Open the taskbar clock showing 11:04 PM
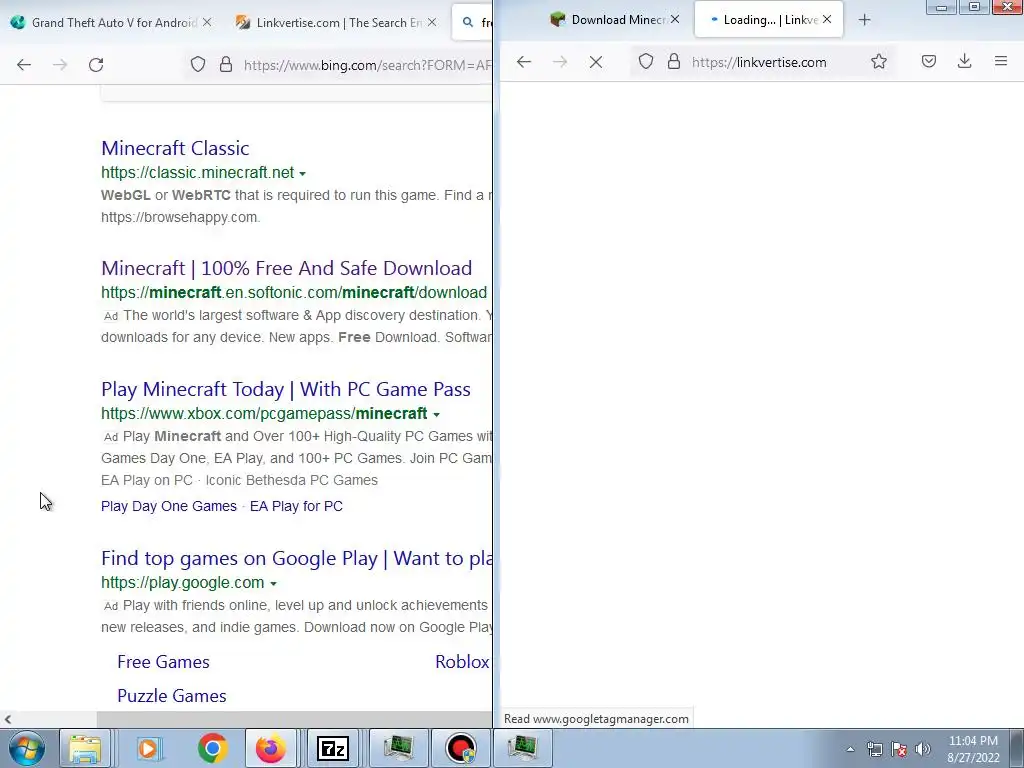 973,749
